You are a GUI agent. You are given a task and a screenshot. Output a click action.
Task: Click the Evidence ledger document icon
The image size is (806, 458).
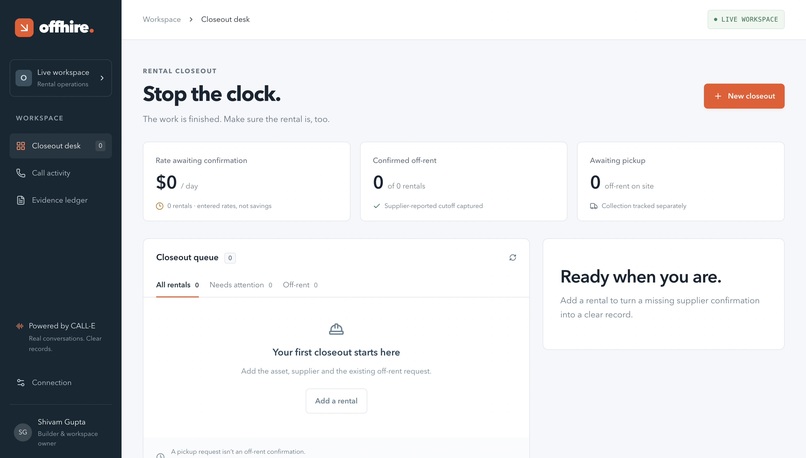tap(21, 200)
